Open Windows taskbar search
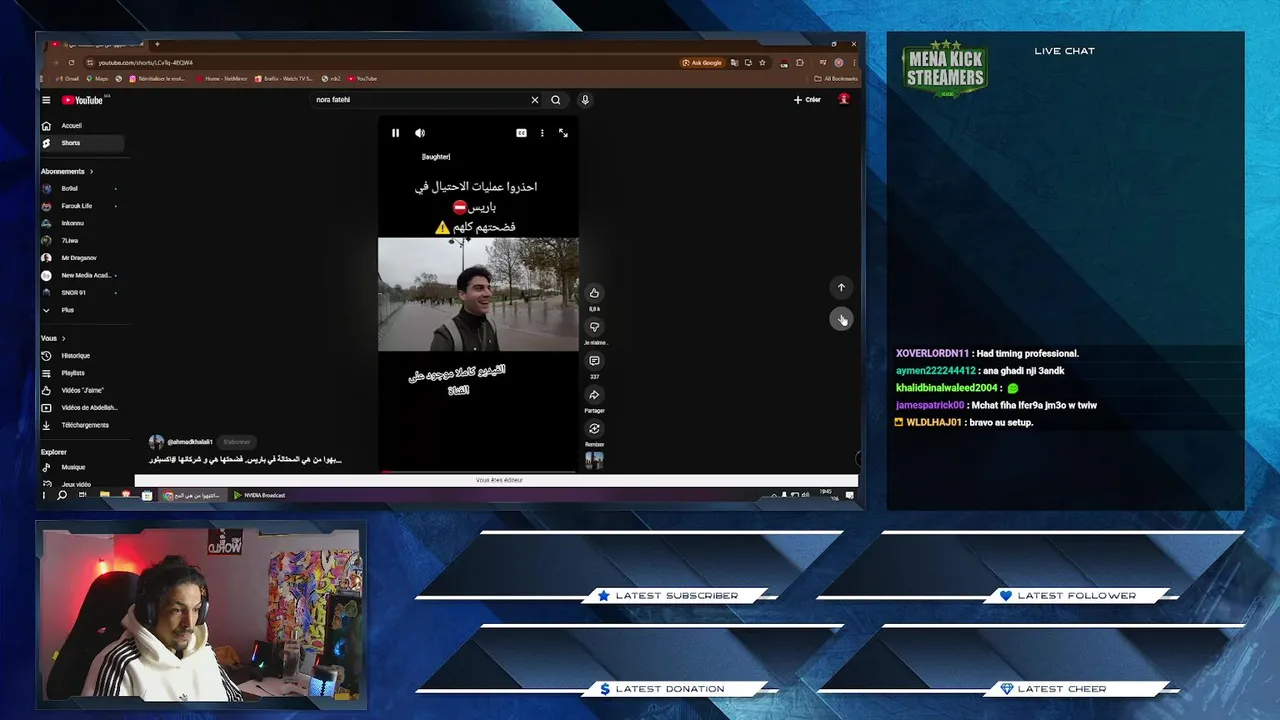The width and height of the screenshot is (1280, 720). tap(62, 495)
